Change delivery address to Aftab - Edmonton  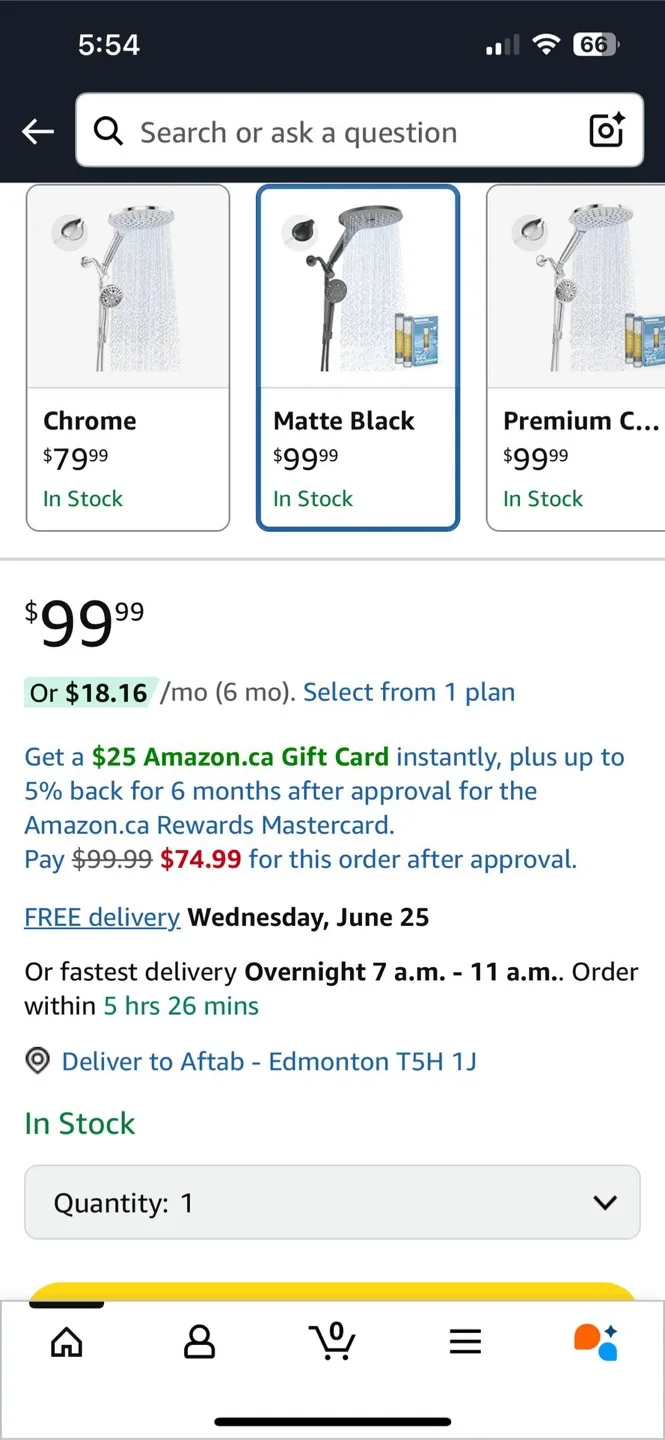pyautogui.click(x=269, y=1062)
